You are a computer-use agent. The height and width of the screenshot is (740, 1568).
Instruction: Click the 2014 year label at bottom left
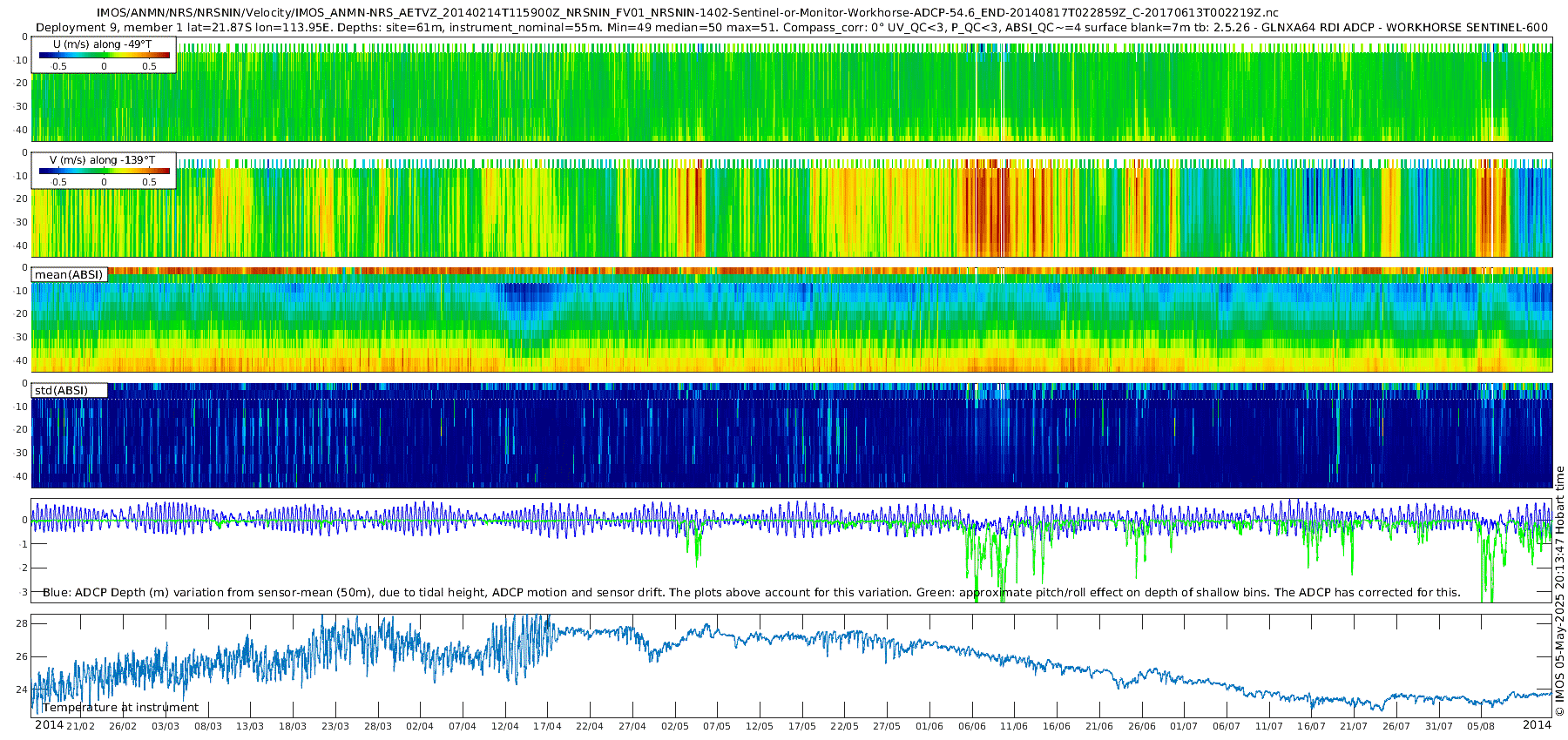click(x=49, y=725)
